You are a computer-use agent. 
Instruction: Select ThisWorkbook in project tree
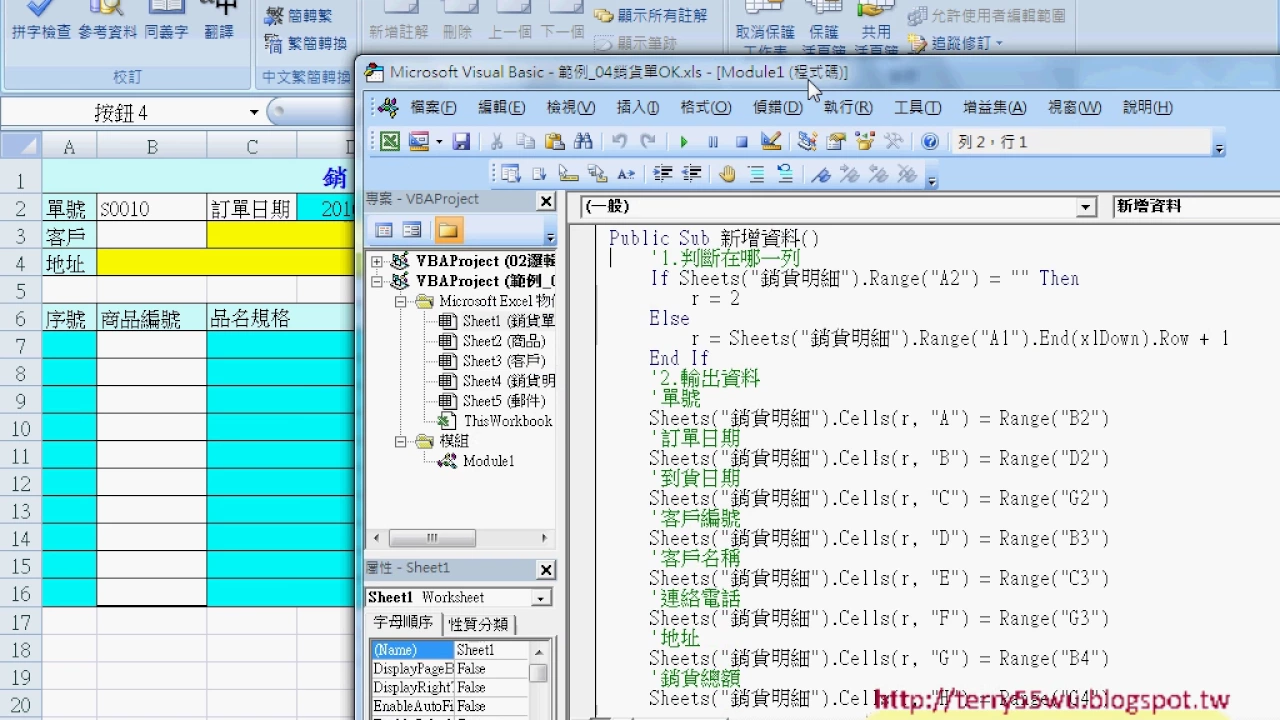[x=507, y=421]
